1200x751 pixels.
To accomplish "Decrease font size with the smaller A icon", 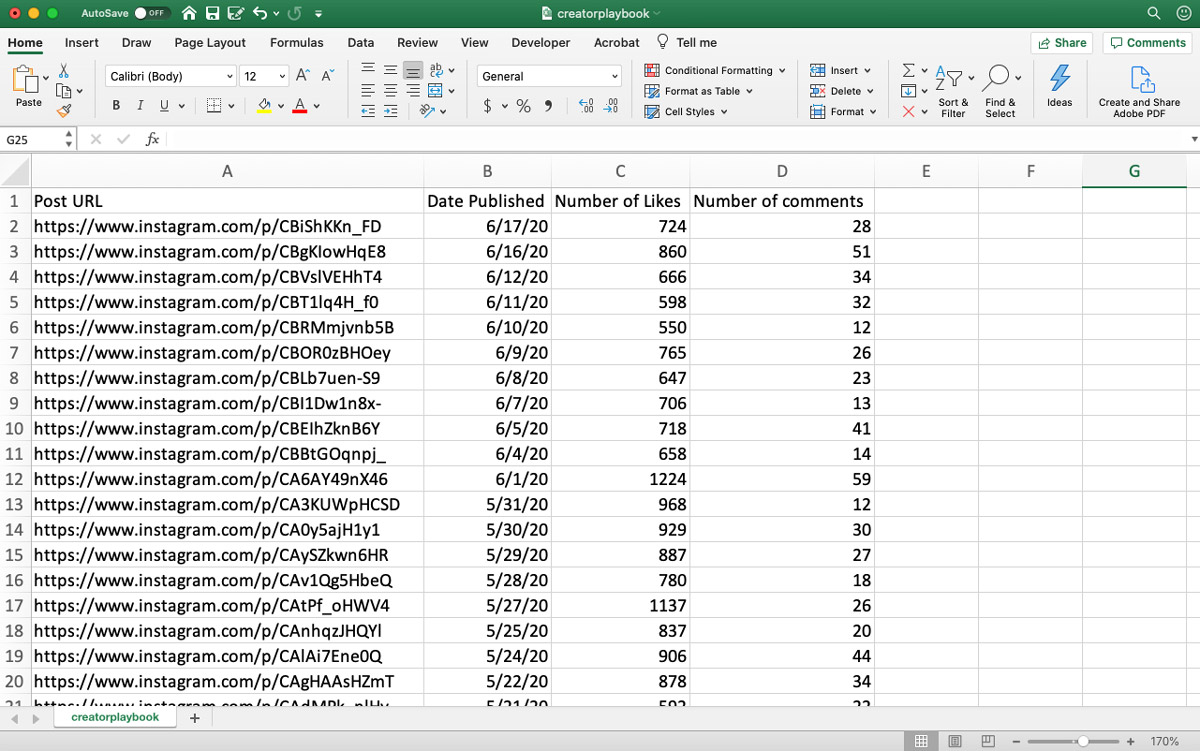I will (326, 76).
